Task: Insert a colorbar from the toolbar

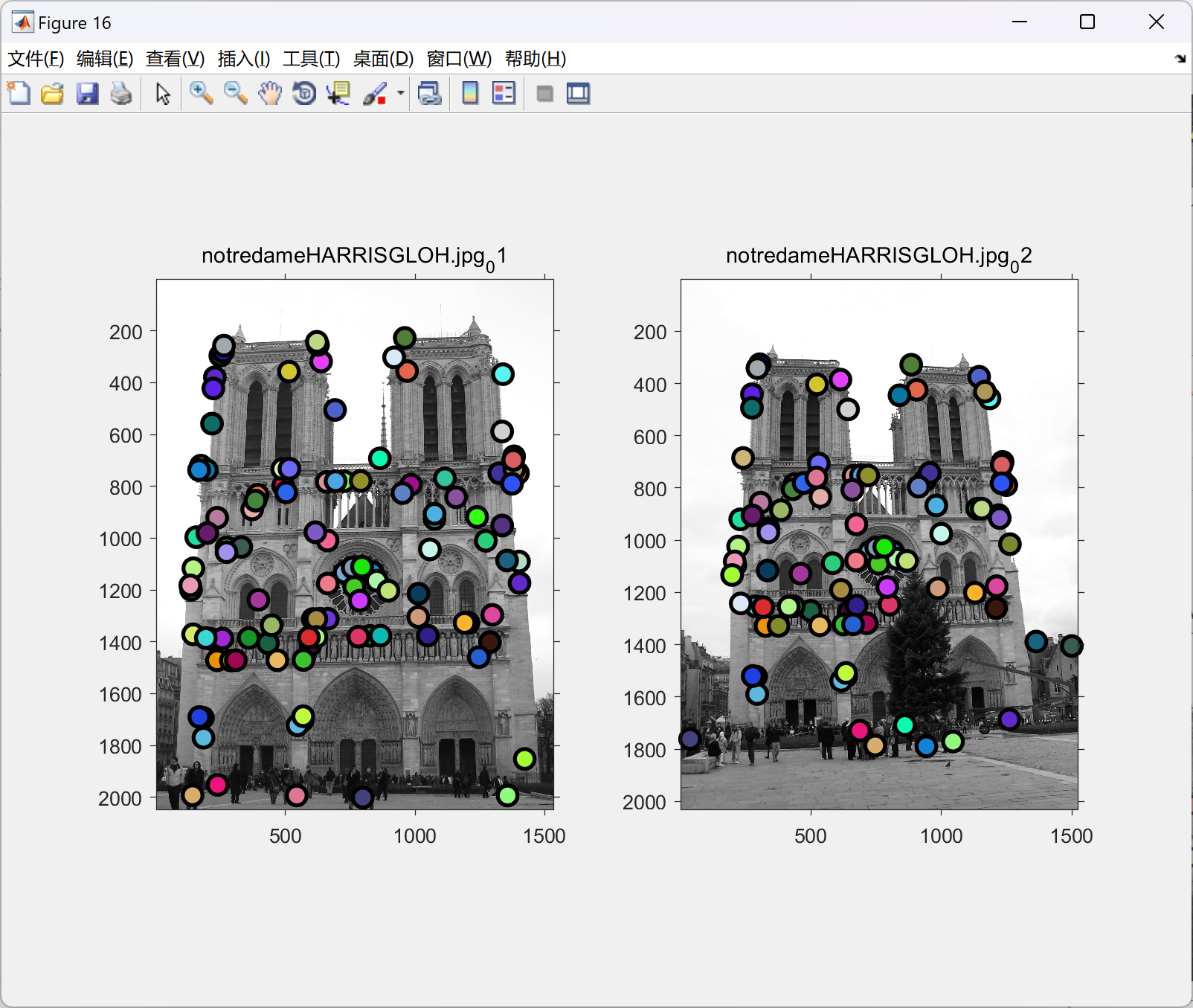Action: pos(470,94)
